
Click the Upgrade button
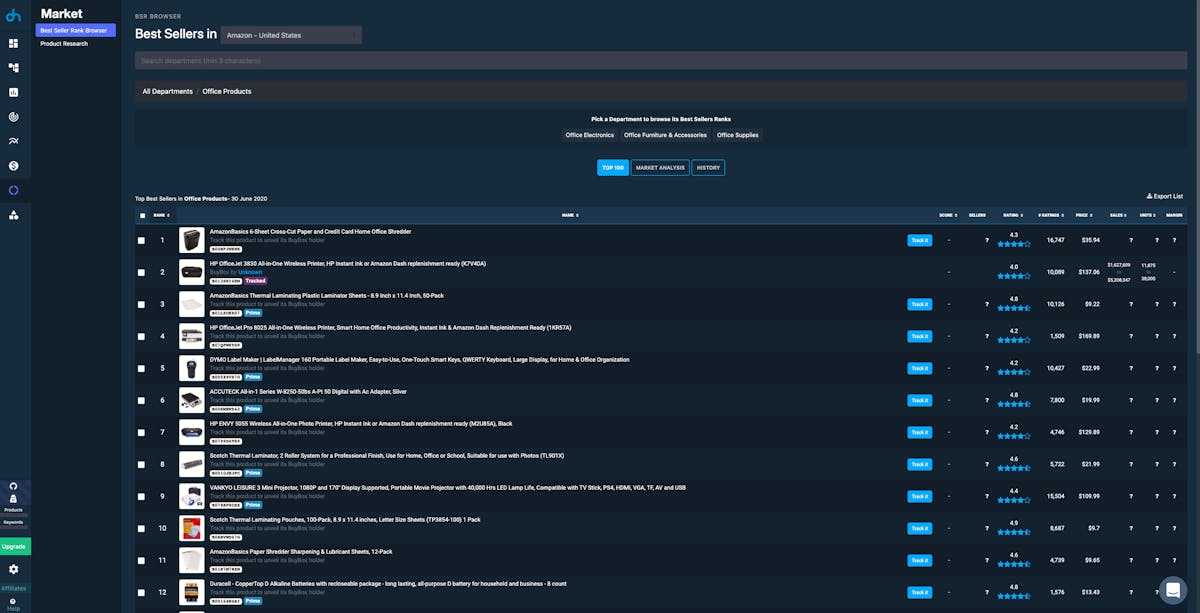pyautogui.click(x=14, y=546)
